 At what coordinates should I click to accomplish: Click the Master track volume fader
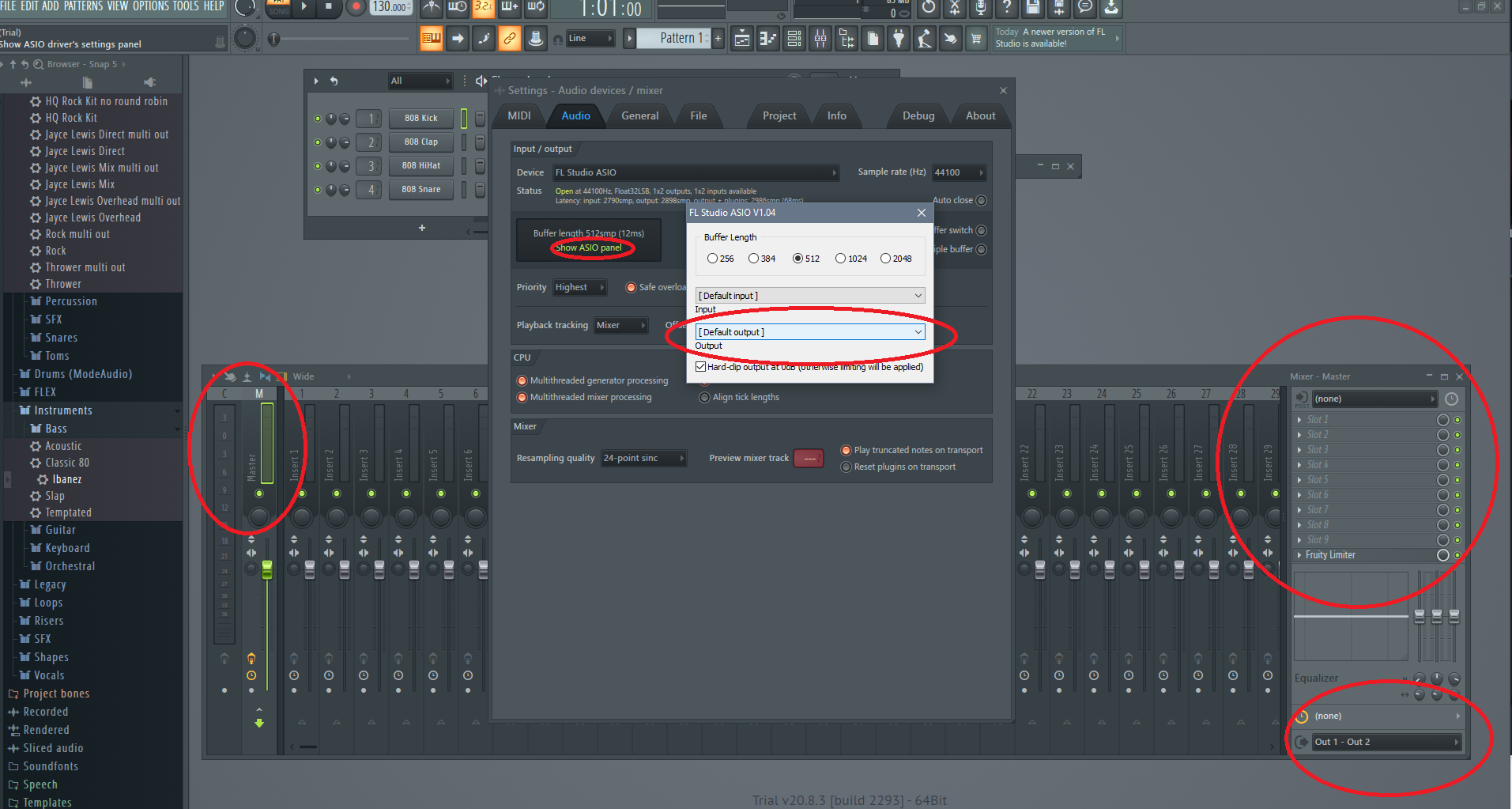tap(267, 569)
